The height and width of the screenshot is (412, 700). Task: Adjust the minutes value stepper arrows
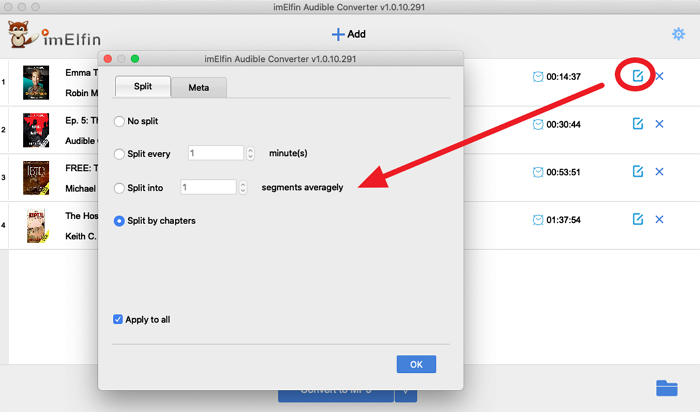coord(250,153)
